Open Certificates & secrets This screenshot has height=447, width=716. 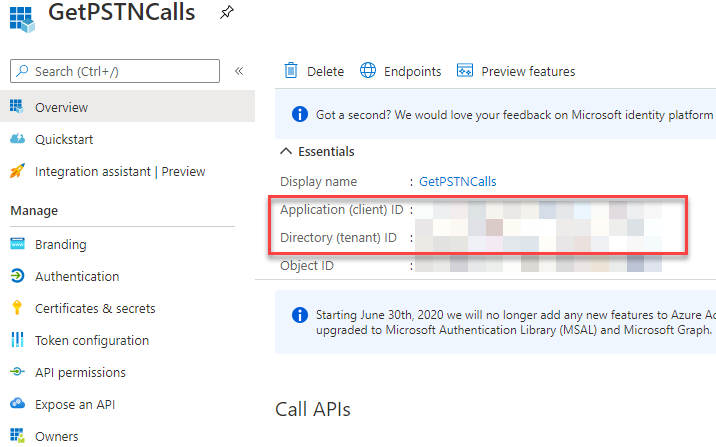95,308
